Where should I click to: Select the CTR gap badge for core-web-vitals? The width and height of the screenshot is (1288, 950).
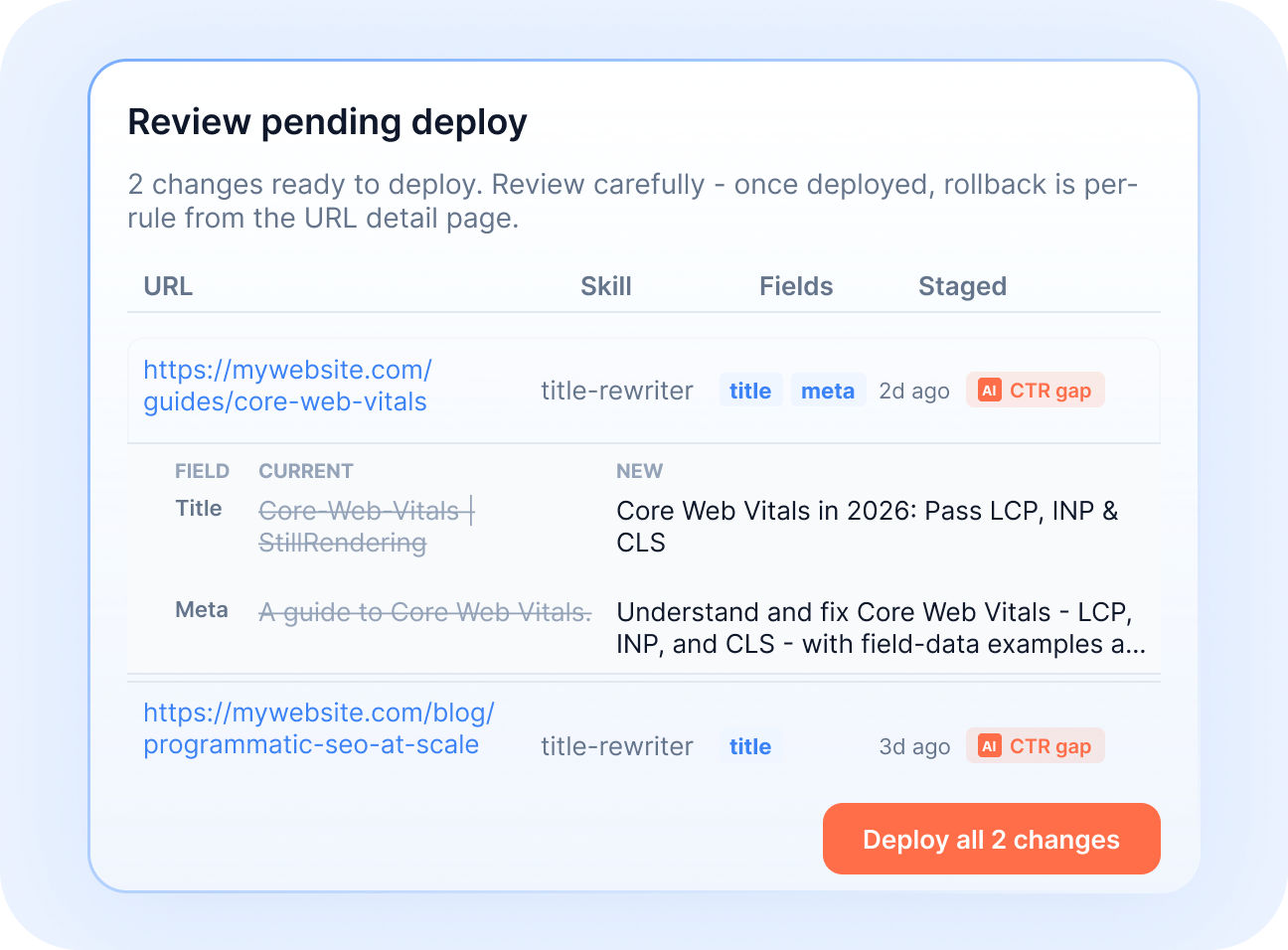[1035, 391]
